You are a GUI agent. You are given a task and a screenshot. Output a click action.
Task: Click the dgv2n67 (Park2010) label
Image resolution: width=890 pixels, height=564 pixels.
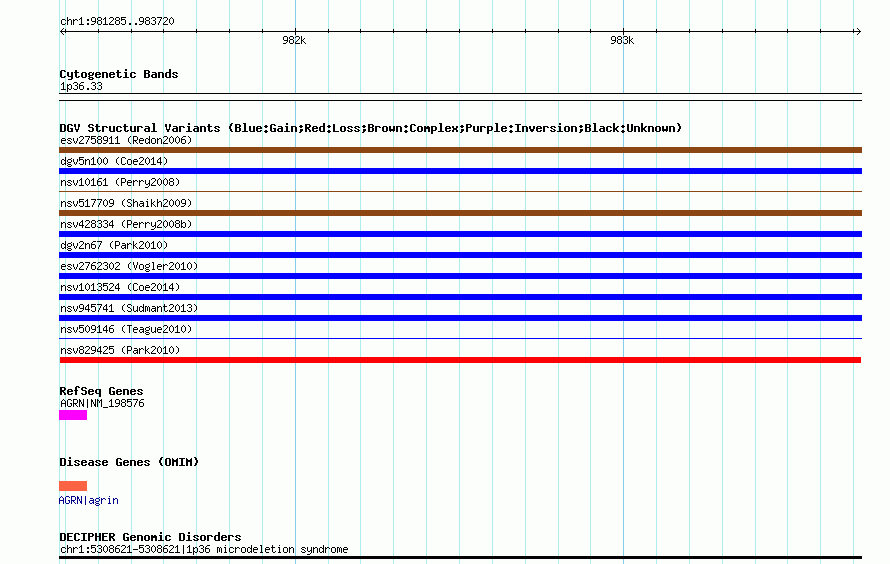114,245
